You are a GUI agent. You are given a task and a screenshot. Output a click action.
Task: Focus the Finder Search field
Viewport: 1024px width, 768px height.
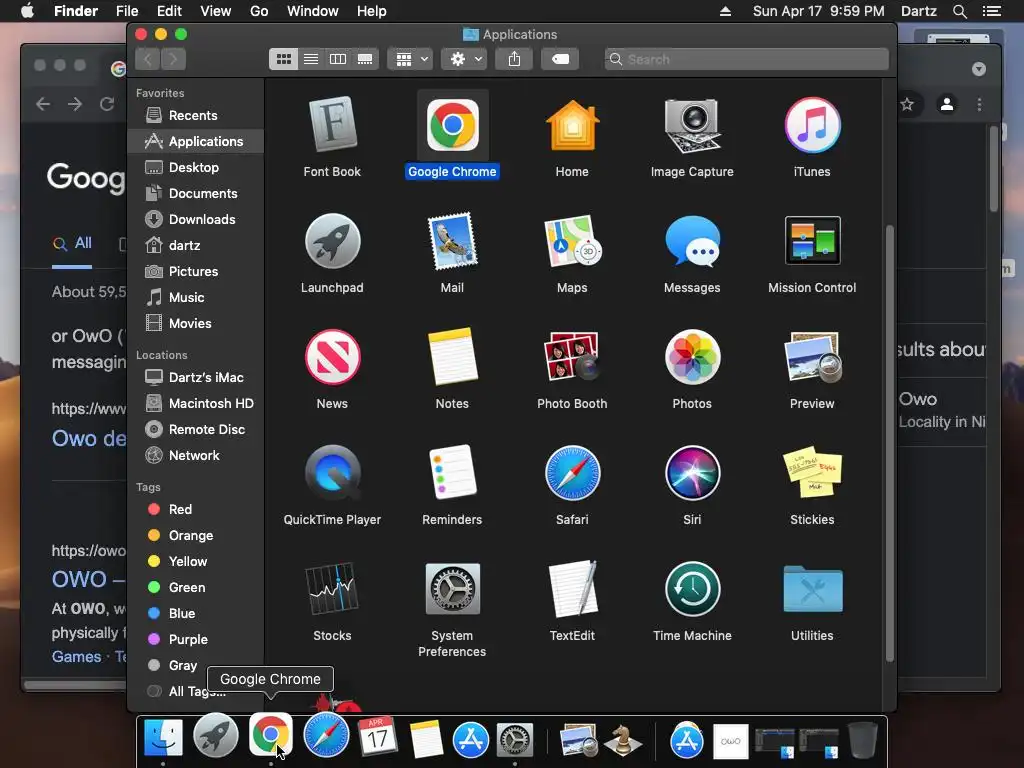[x=746, y=59]
